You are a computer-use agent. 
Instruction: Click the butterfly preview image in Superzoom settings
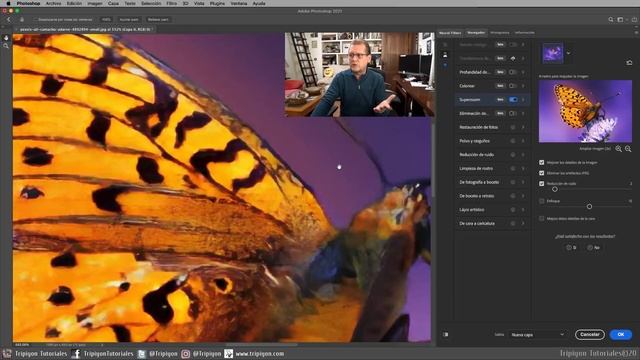(585, 111)
